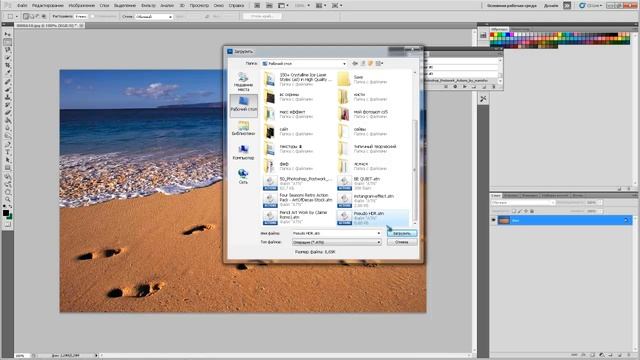Toggle Quick Mask mode in toolbox
Image resolution: width=640 pixels, height=360 pixels.
7,224
